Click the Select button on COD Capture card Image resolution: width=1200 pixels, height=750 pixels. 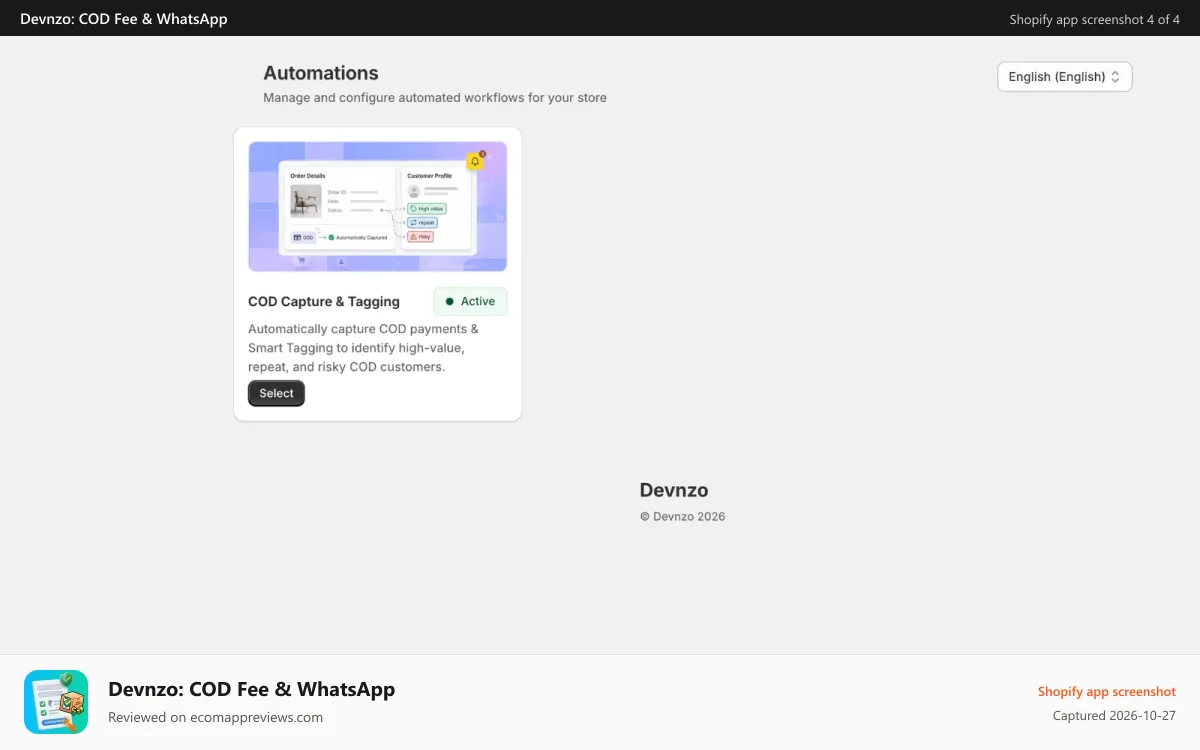pos(276,394)
